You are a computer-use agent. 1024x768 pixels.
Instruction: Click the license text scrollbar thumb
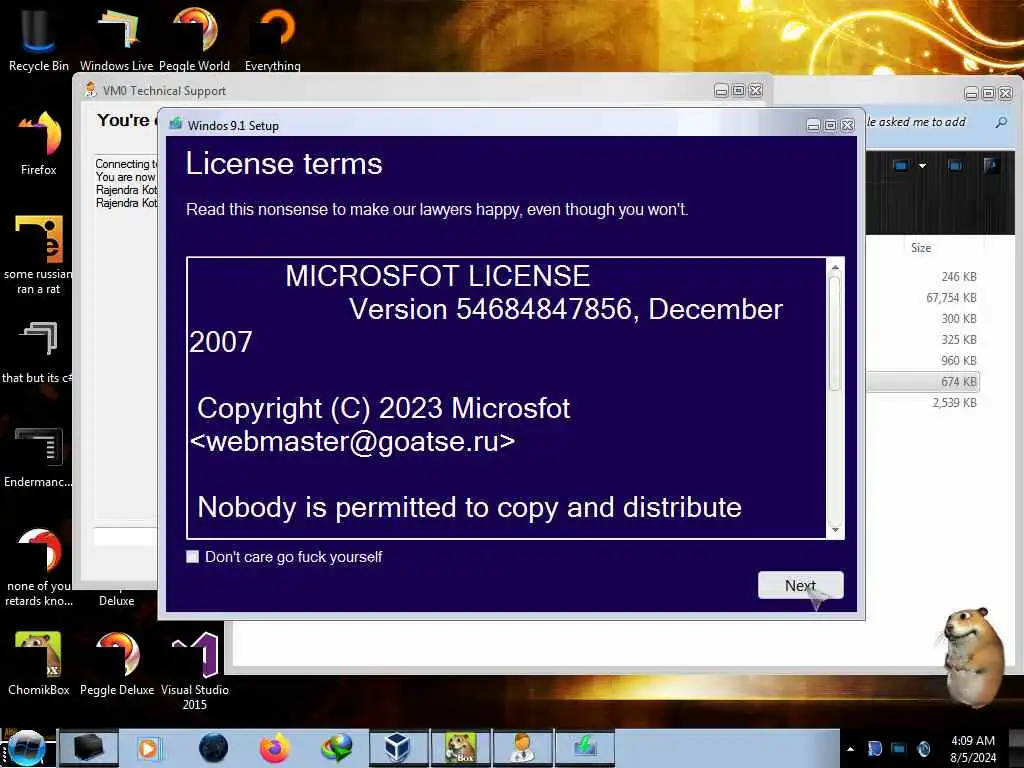[835, 334]
